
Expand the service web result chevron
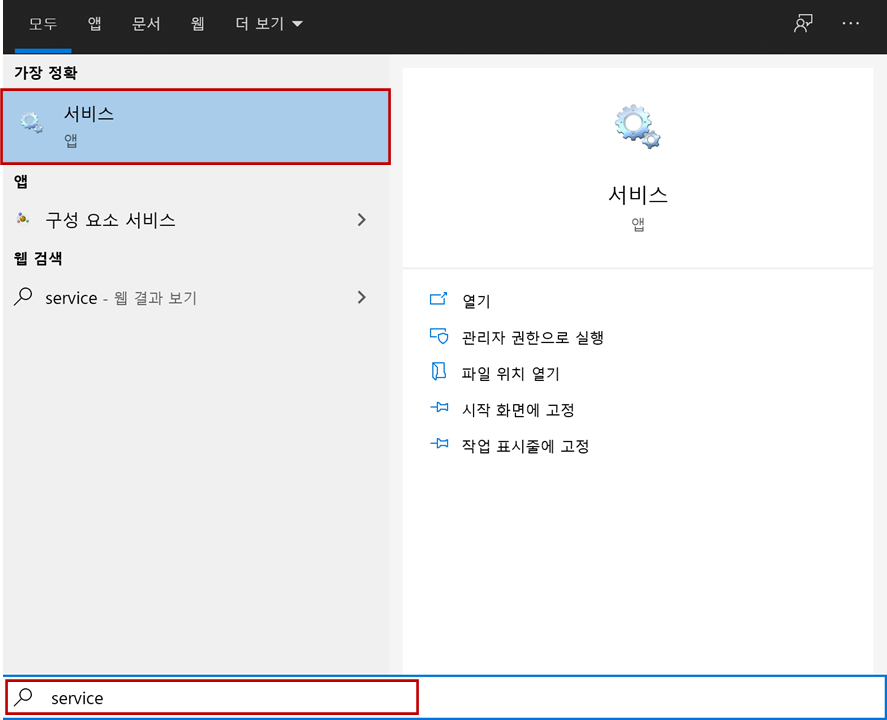(361, 297)
